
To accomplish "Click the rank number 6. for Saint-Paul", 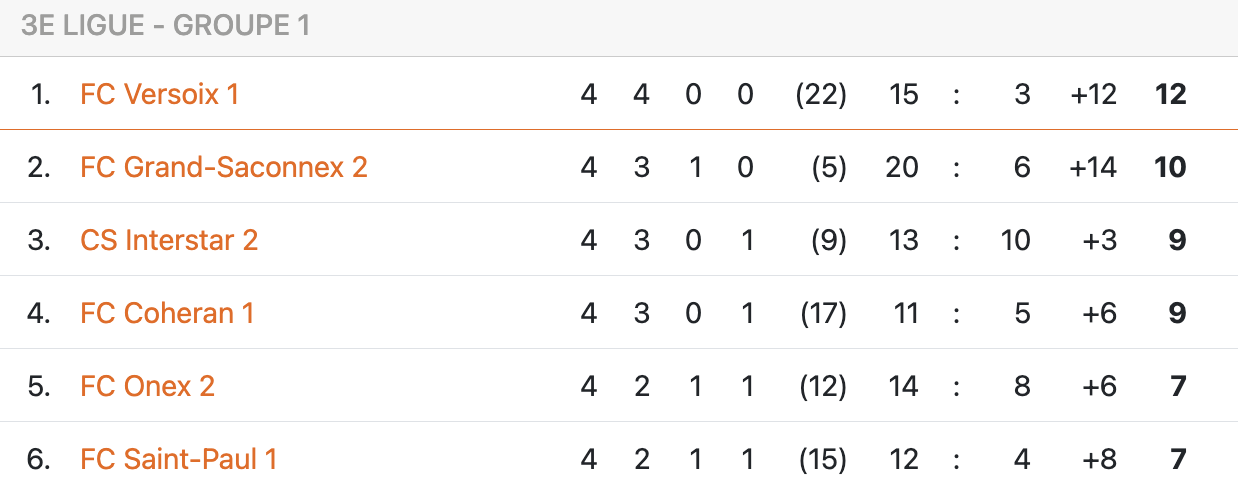I will pos(39,459).
